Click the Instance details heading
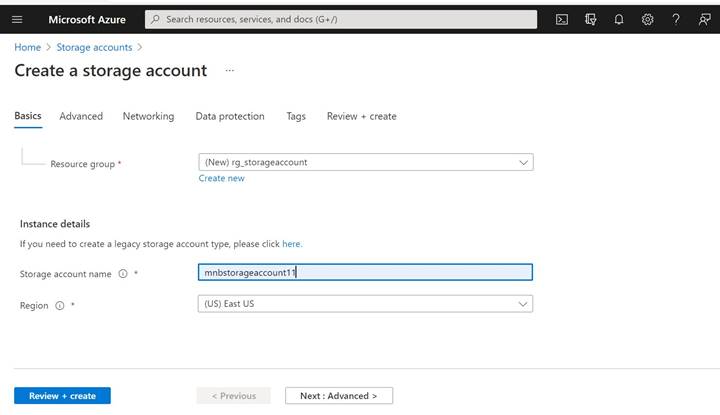This screenshot has height=415, width=720. (x=55, y=224)
